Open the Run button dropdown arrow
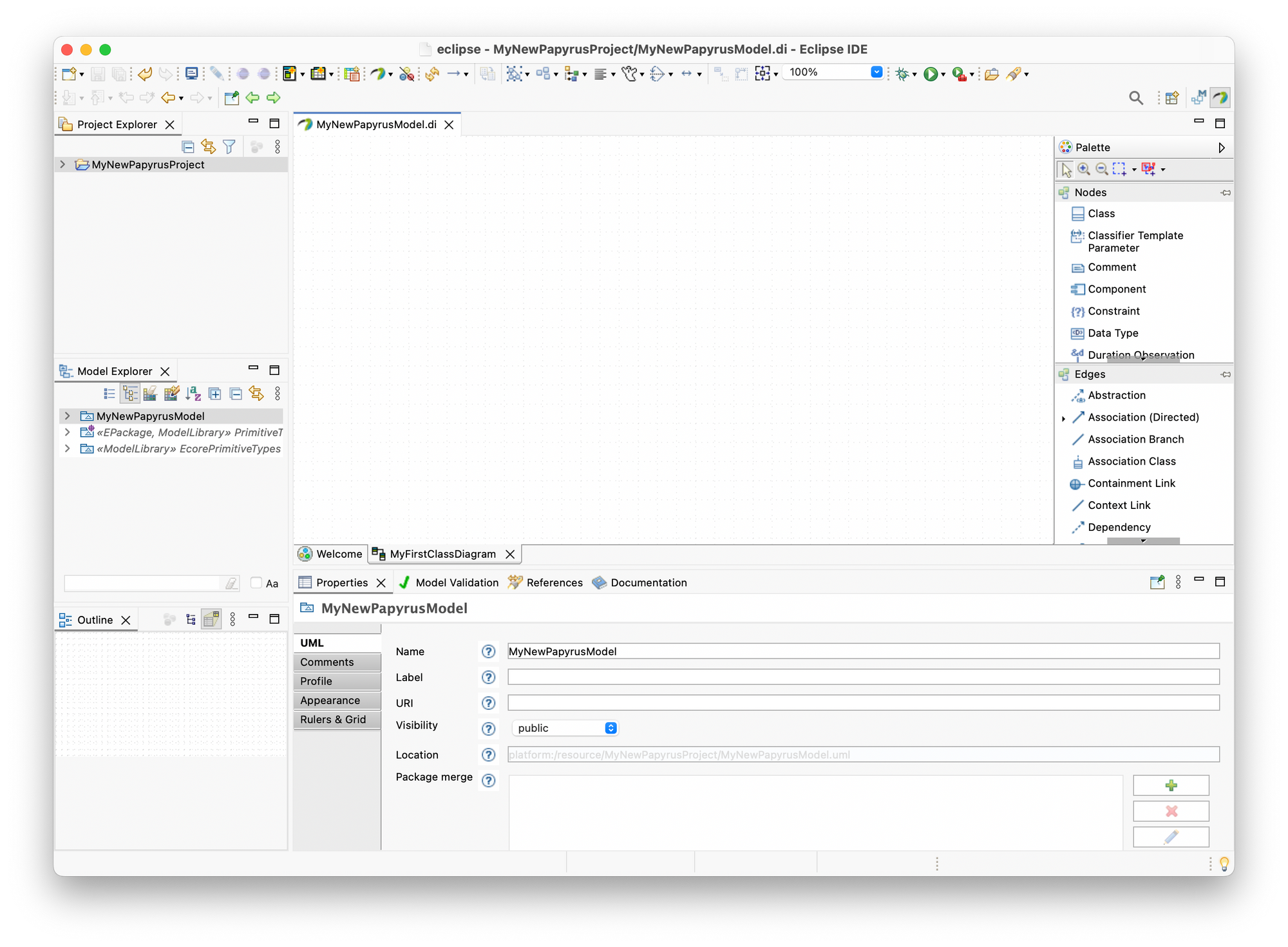 click(943, 75)
